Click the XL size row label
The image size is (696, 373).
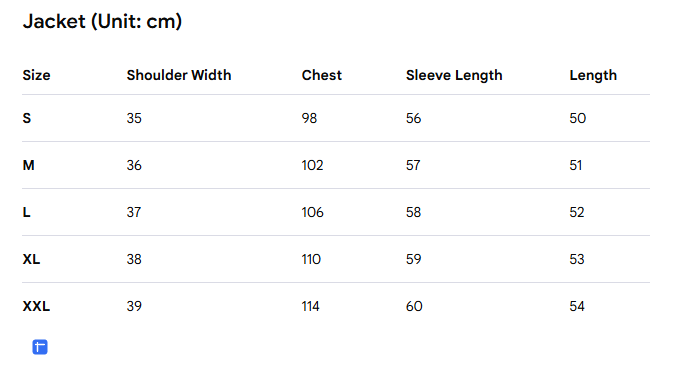(x=32, y=259)
